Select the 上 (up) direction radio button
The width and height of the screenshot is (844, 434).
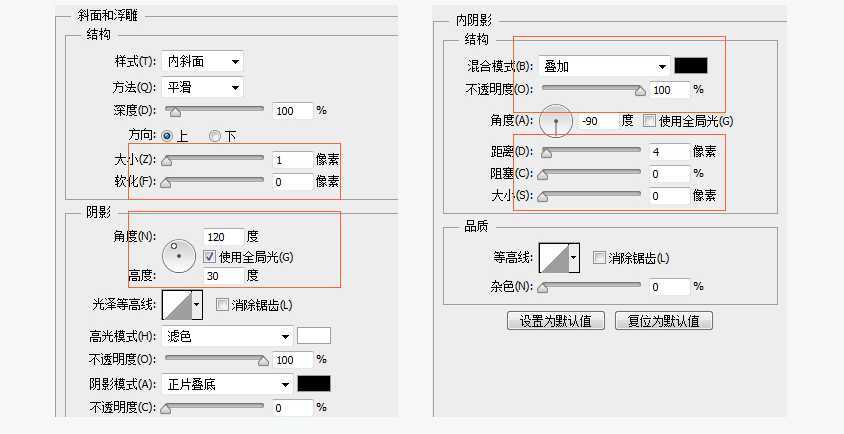point(167,135)
